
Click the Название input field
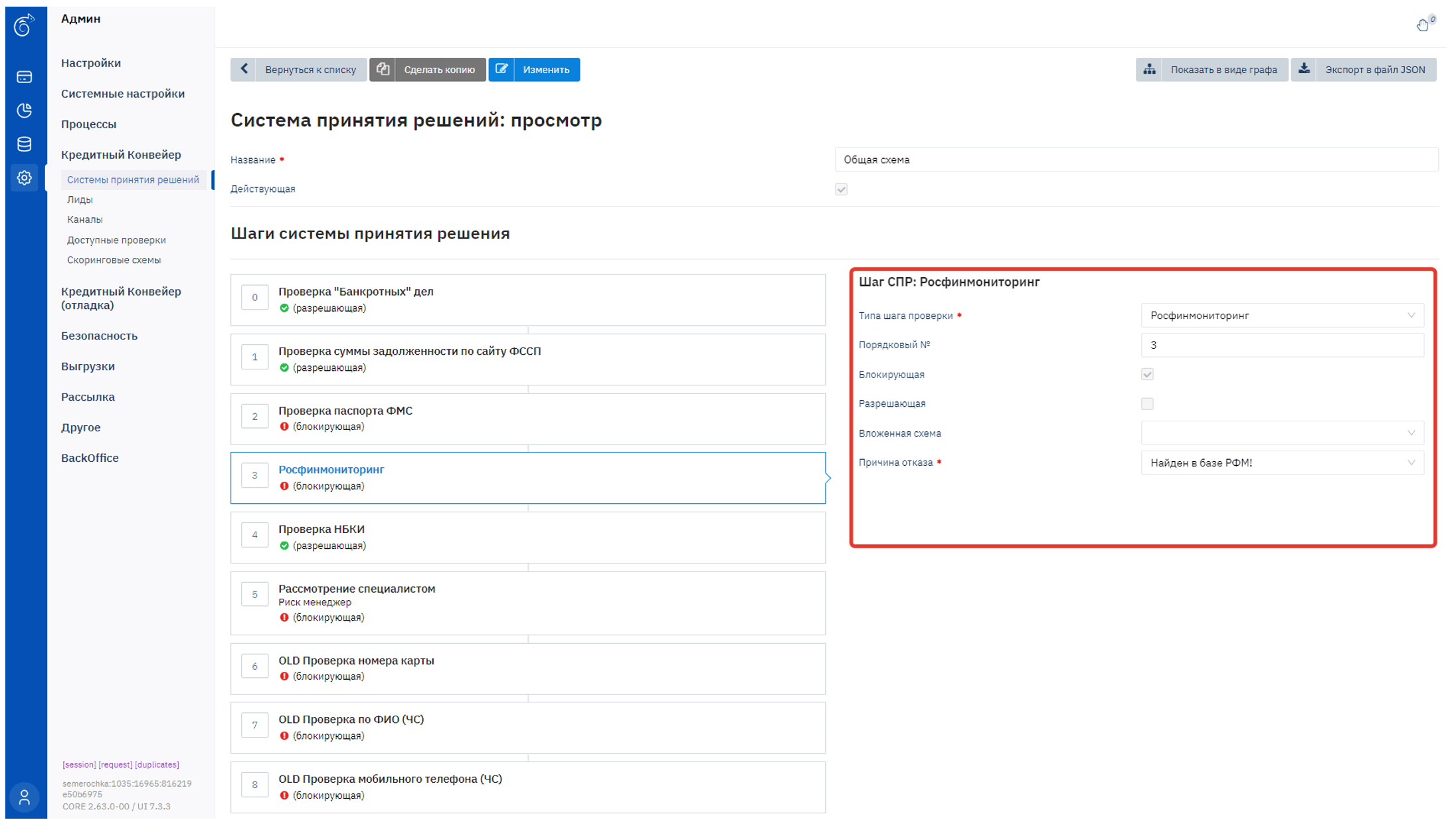point(1137,159)
